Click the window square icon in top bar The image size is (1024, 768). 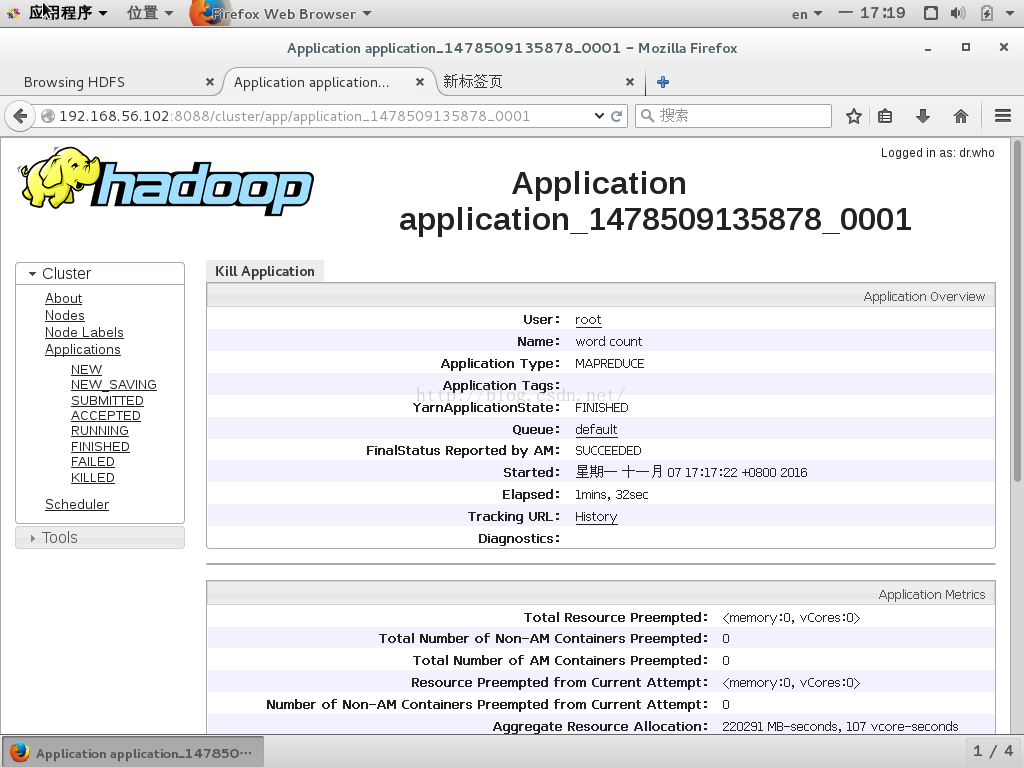931,13
